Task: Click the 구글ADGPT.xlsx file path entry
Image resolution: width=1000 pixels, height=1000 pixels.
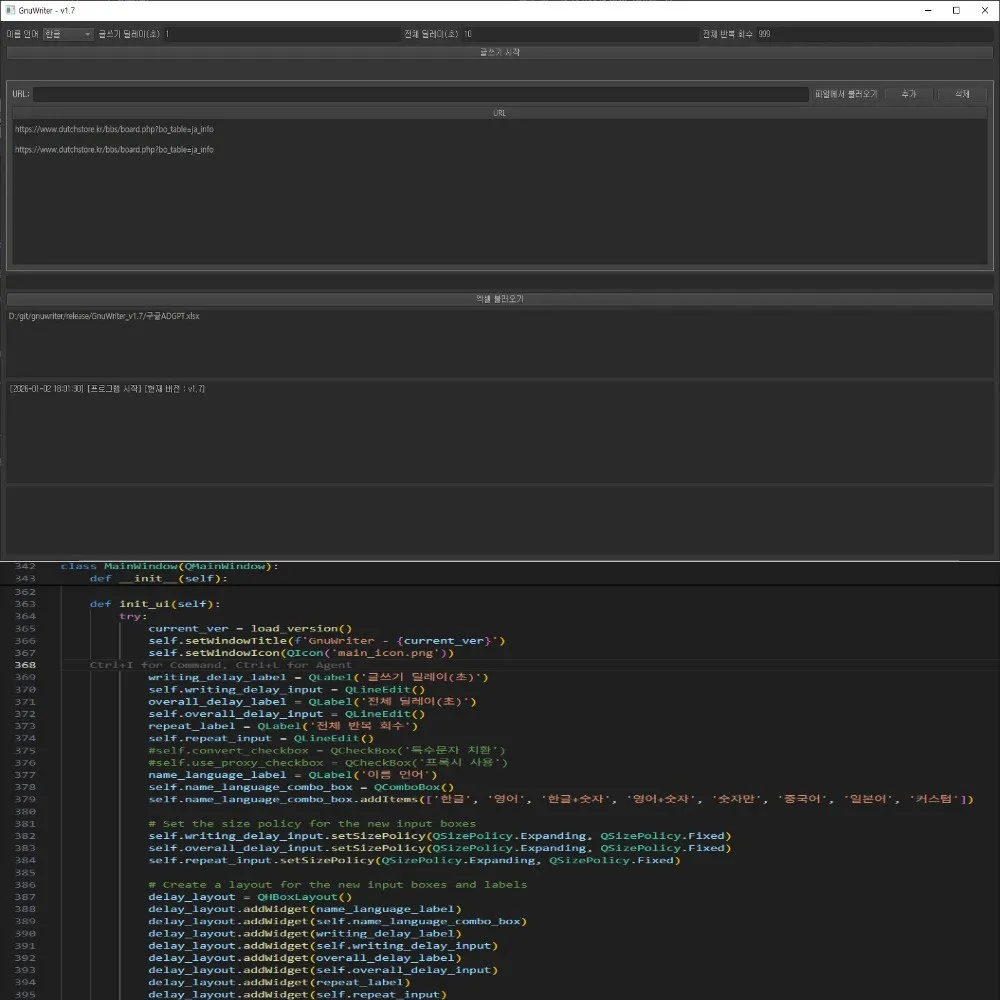Action: point(104,316)
